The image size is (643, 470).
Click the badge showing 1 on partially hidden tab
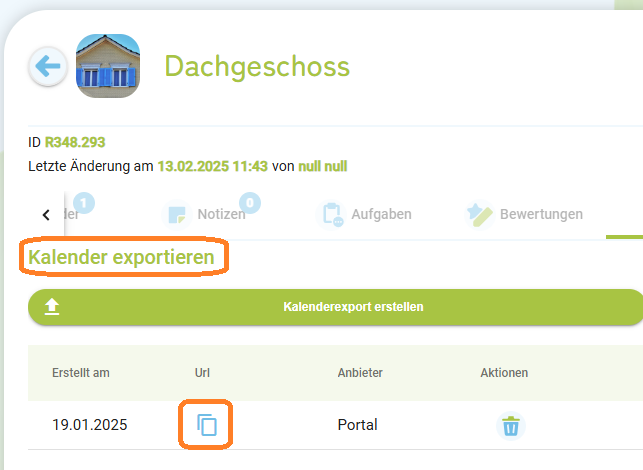(x=84, y=203)
